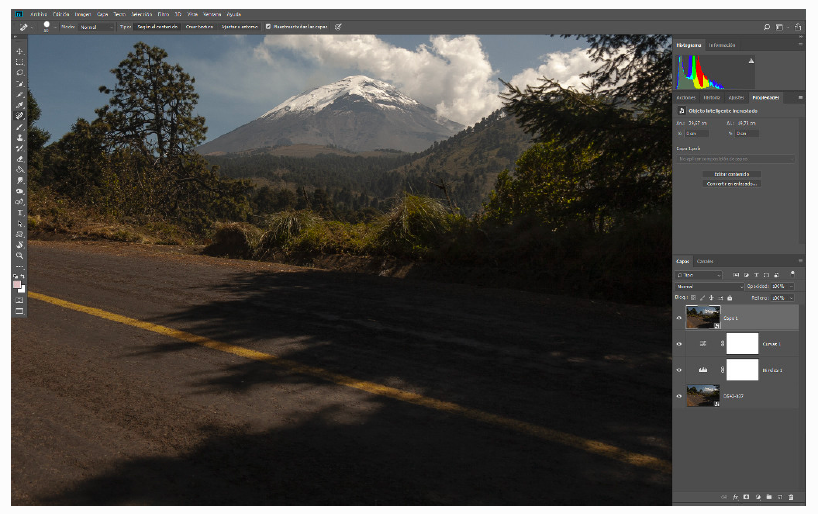
Task: Open the Modo dropdown in options bar
Action: point(96,27)
